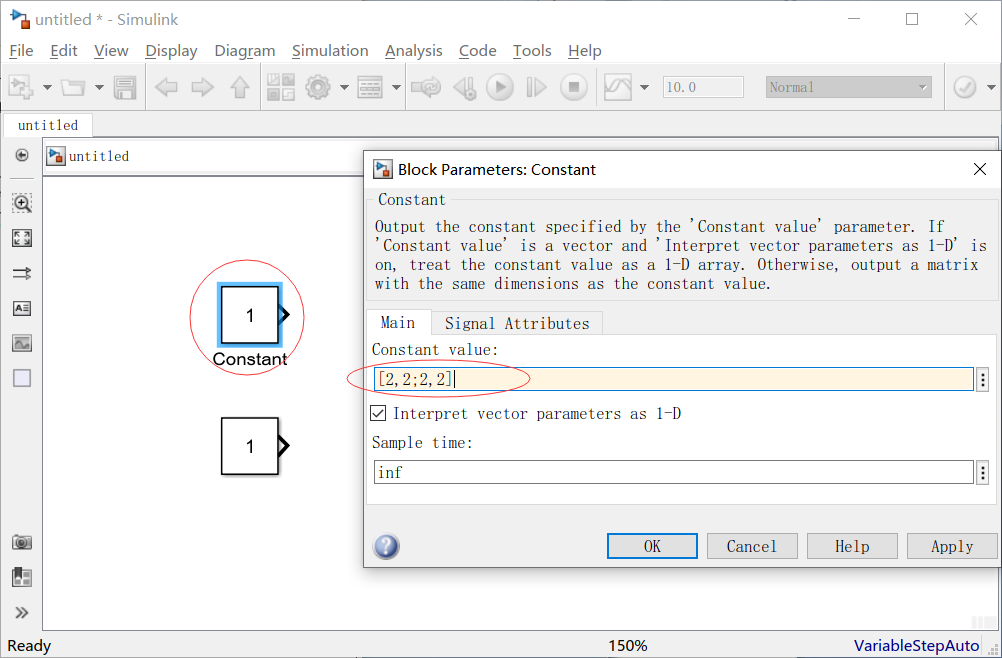1002x658 pixels.
Task: Select the Zoom In tool in sidebar
Action: [x=22, y=203]
